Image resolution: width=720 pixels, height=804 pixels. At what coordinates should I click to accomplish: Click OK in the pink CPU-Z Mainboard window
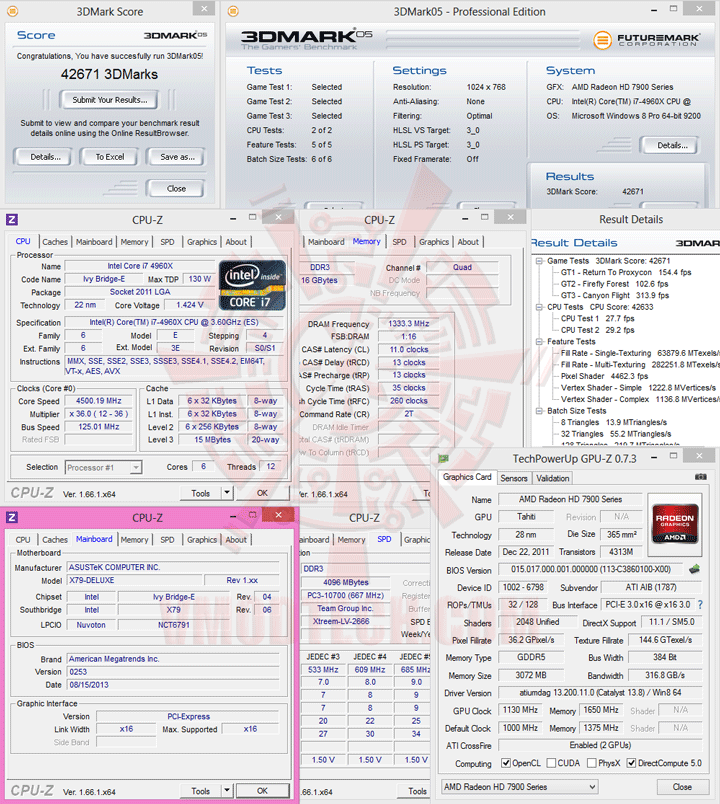[x=262, y=791]
